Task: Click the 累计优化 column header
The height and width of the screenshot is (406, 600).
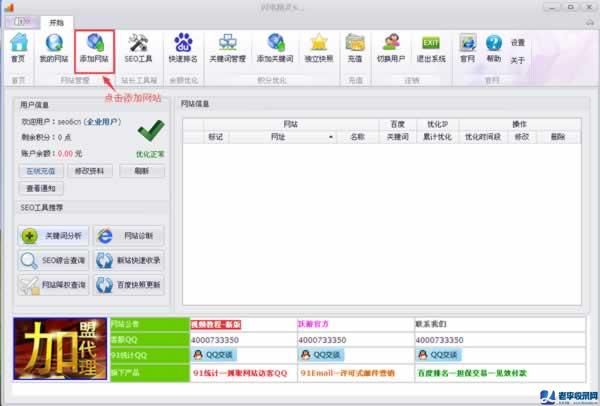Action: pos(437,137)
